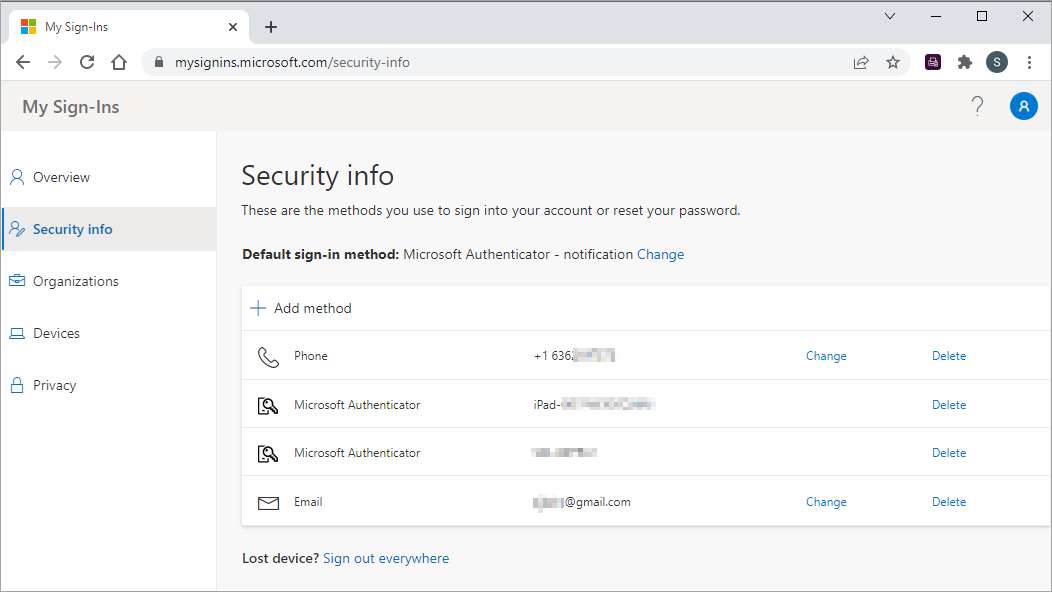Share this page via share icon
Screen dimensions: 1052x592
click(x=861, y=62)
